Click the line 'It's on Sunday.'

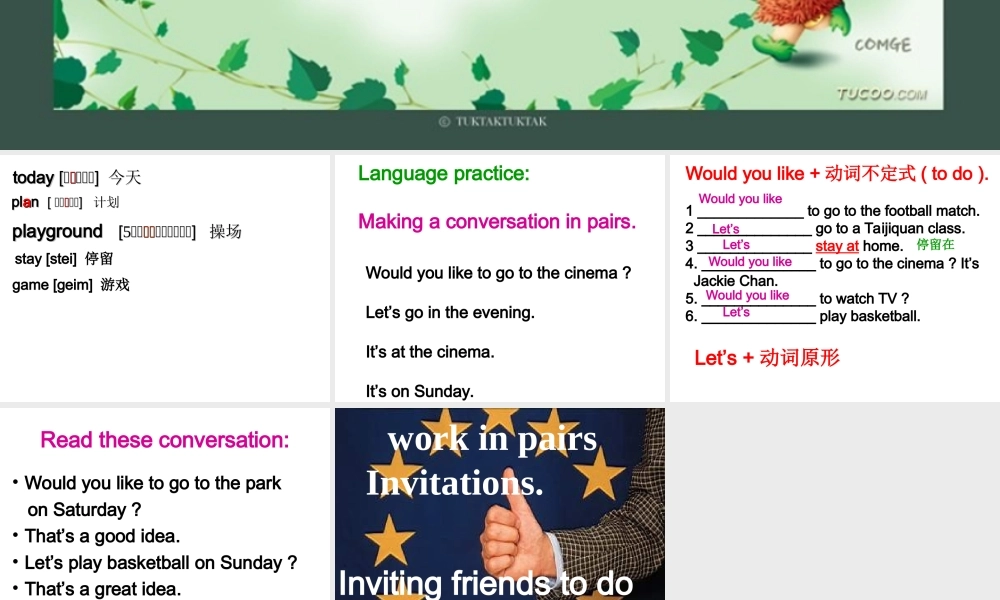tap(420, 391)
